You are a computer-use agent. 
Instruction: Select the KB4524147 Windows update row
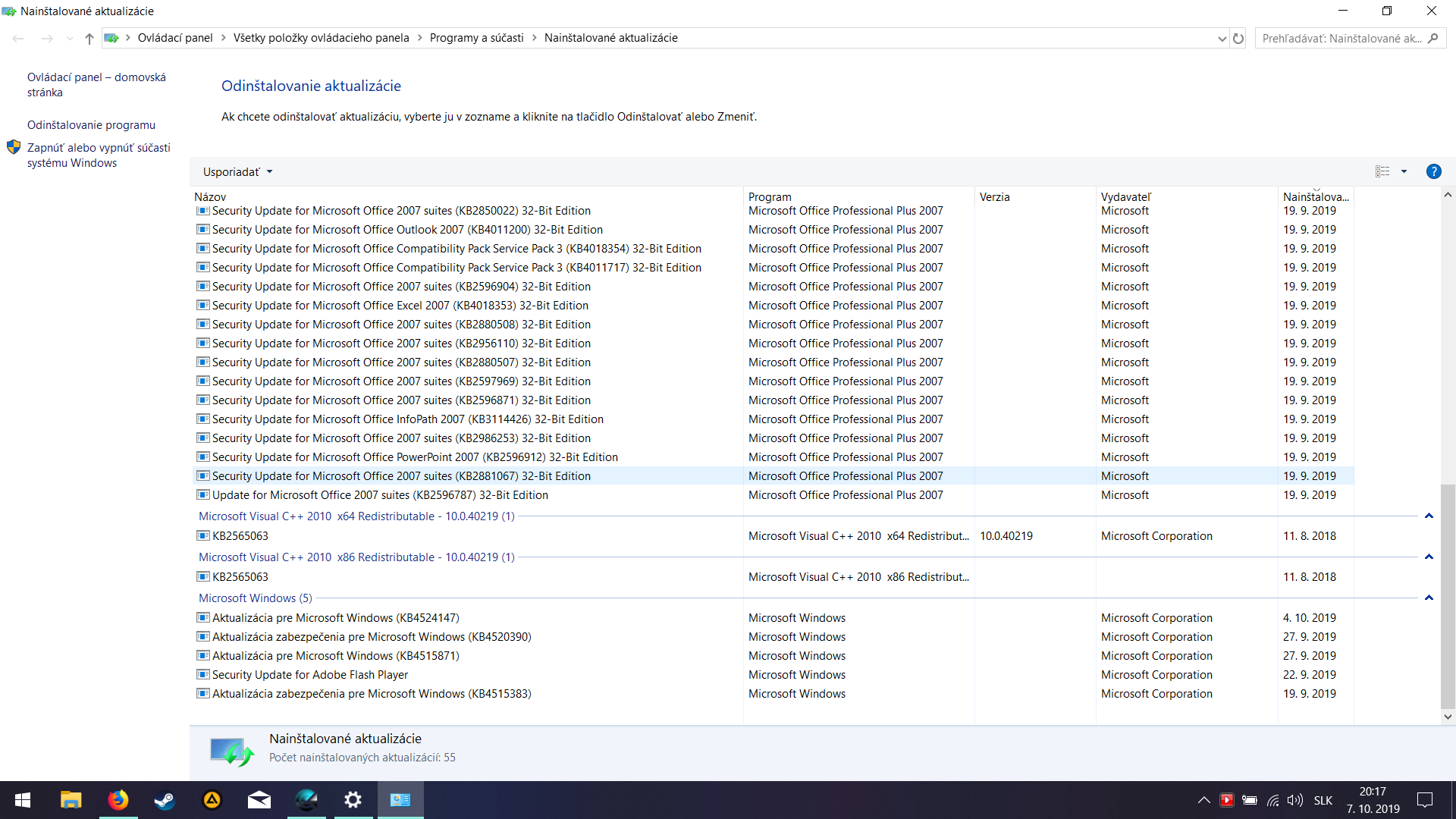point(336,618)
